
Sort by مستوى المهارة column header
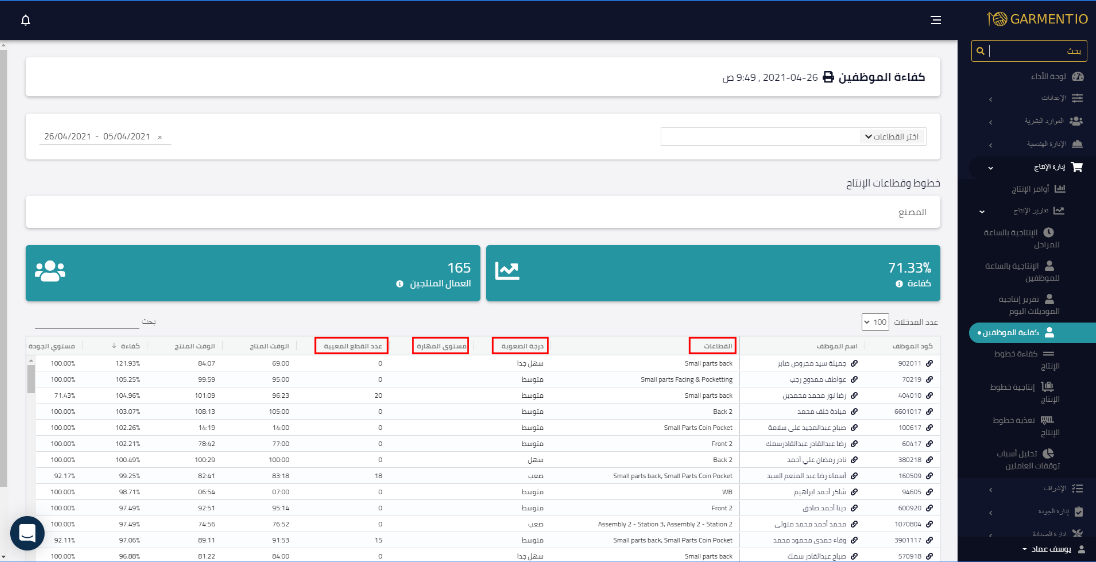440,346
